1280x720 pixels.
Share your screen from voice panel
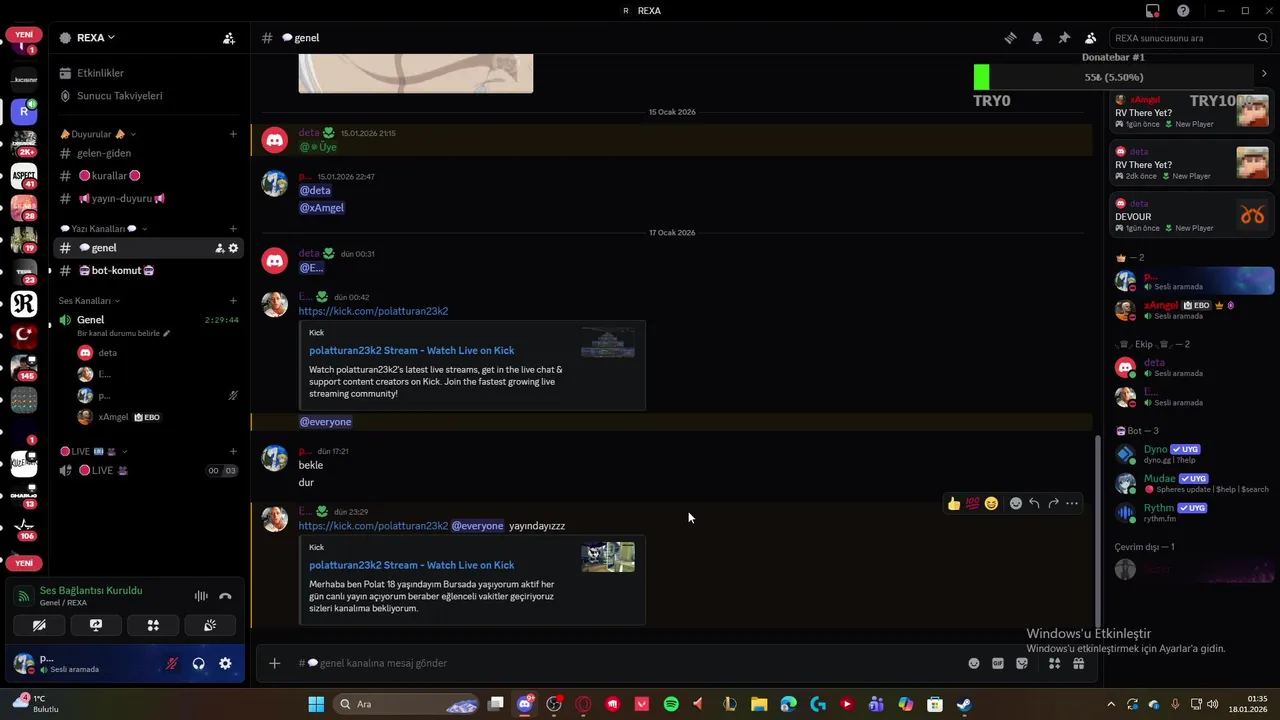(96, 625)
